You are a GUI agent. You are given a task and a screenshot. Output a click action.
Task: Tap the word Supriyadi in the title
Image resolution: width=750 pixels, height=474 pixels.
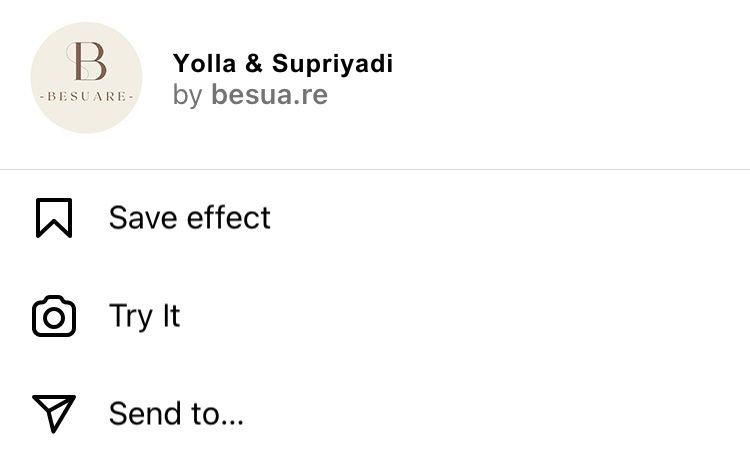click(x=332, y=64)
